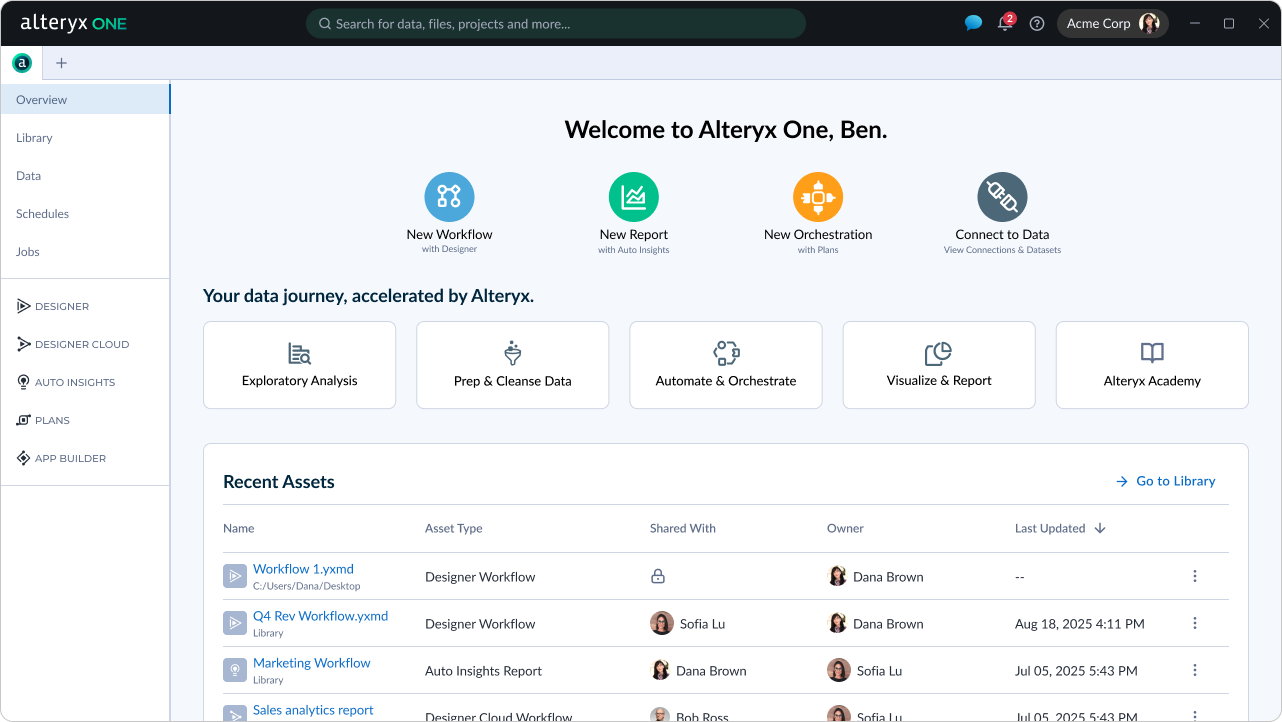Screen dimensions: 1282x722
Task: Select Schedules in the sidebar
Action: pyautogui.click(x=43, y=214)
